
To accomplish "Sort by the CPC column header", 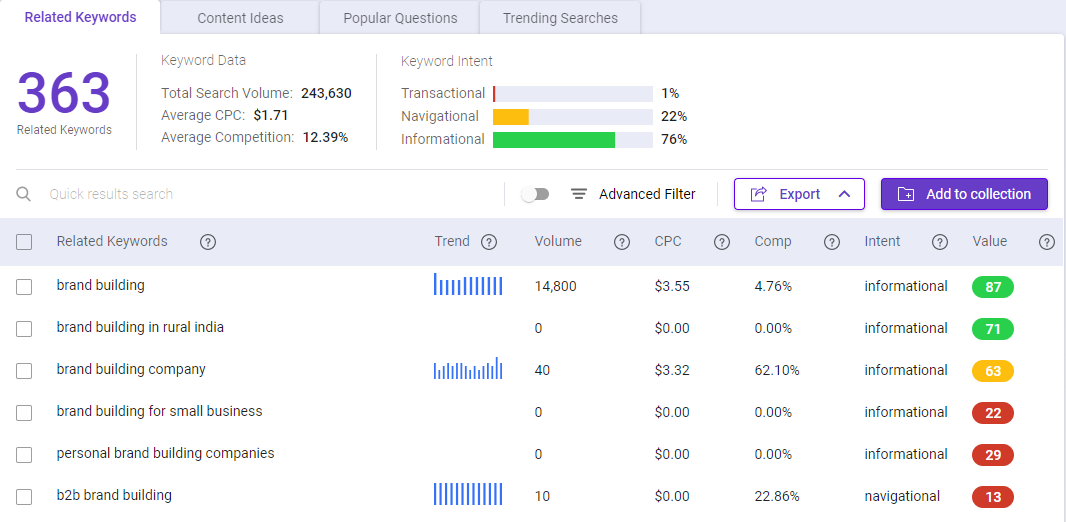I will pos(668,241).
